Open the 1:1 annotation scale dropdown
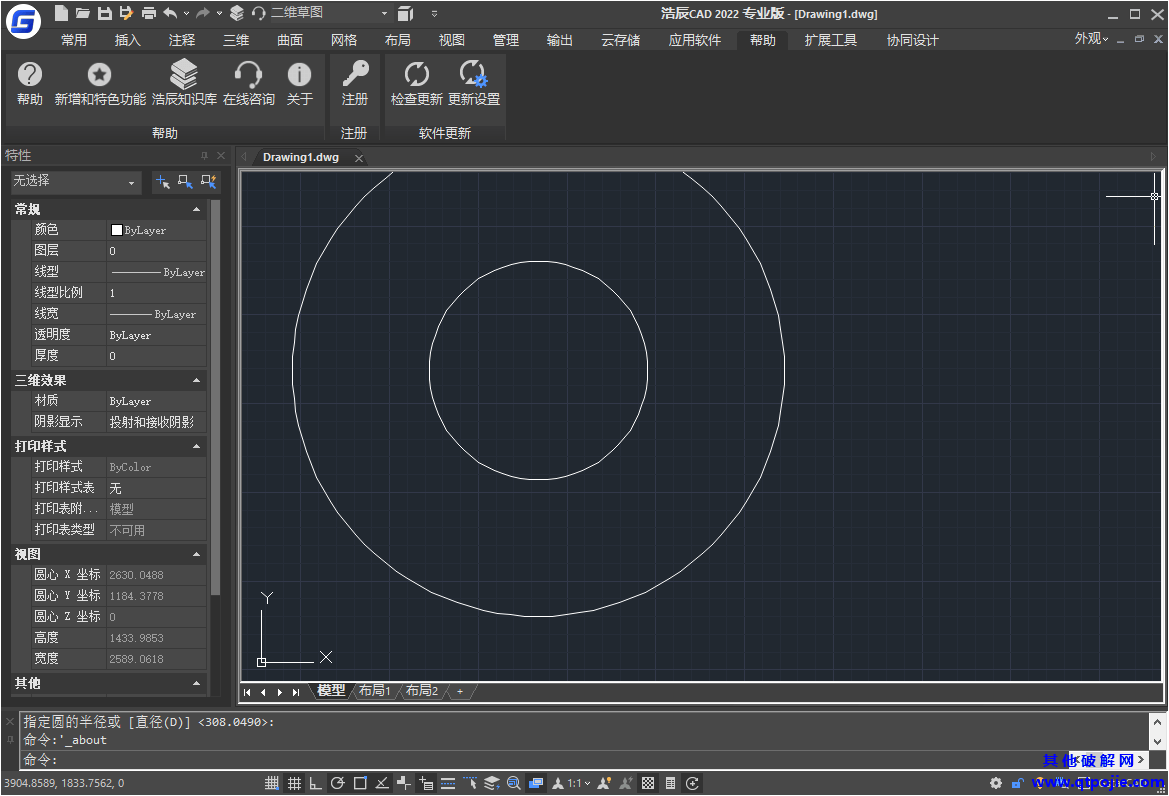Image resolution: width=1169 pixels, height=796 pixels. pos(579,783)
